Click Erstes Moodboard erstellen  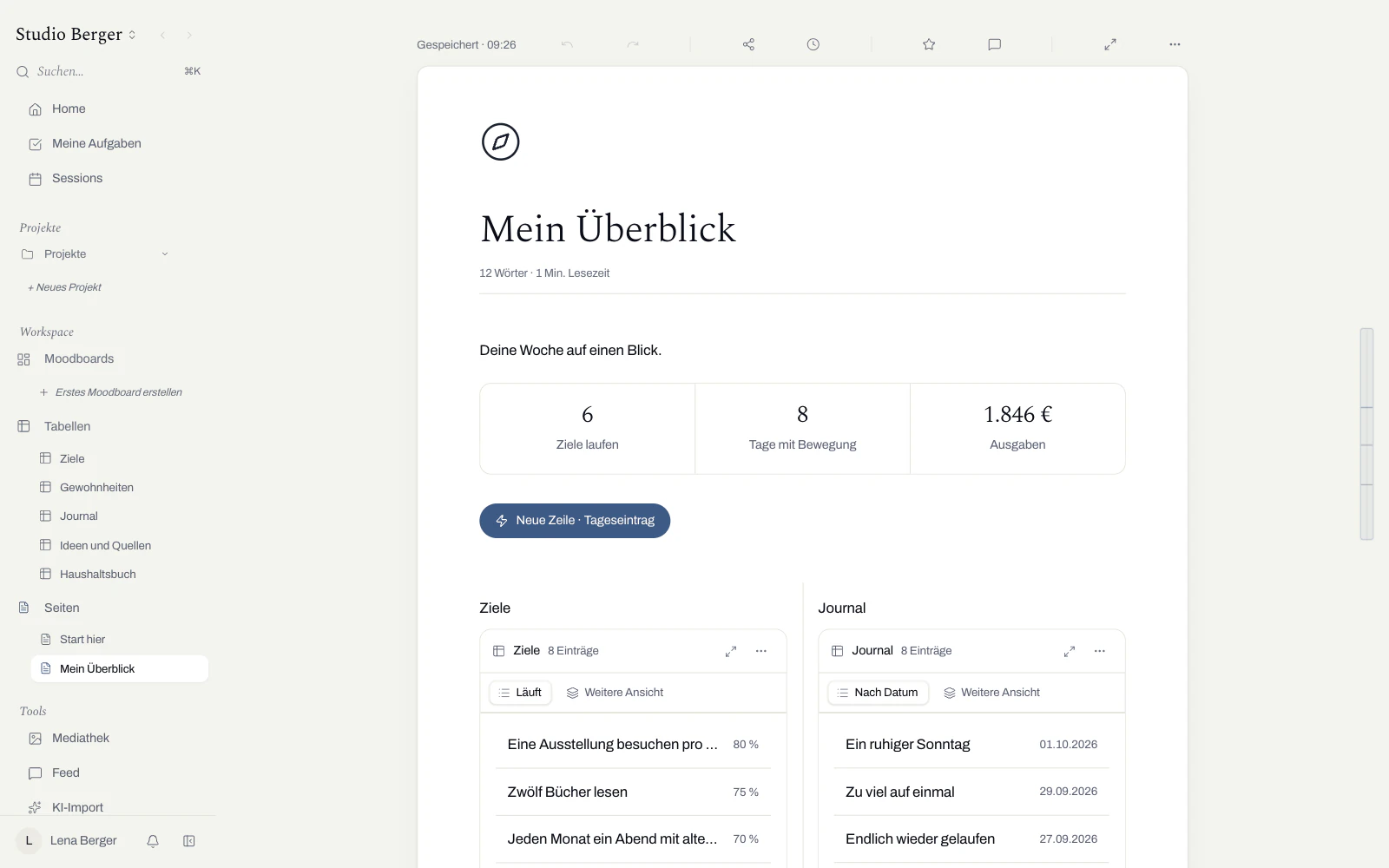click(x=111, y=392)
